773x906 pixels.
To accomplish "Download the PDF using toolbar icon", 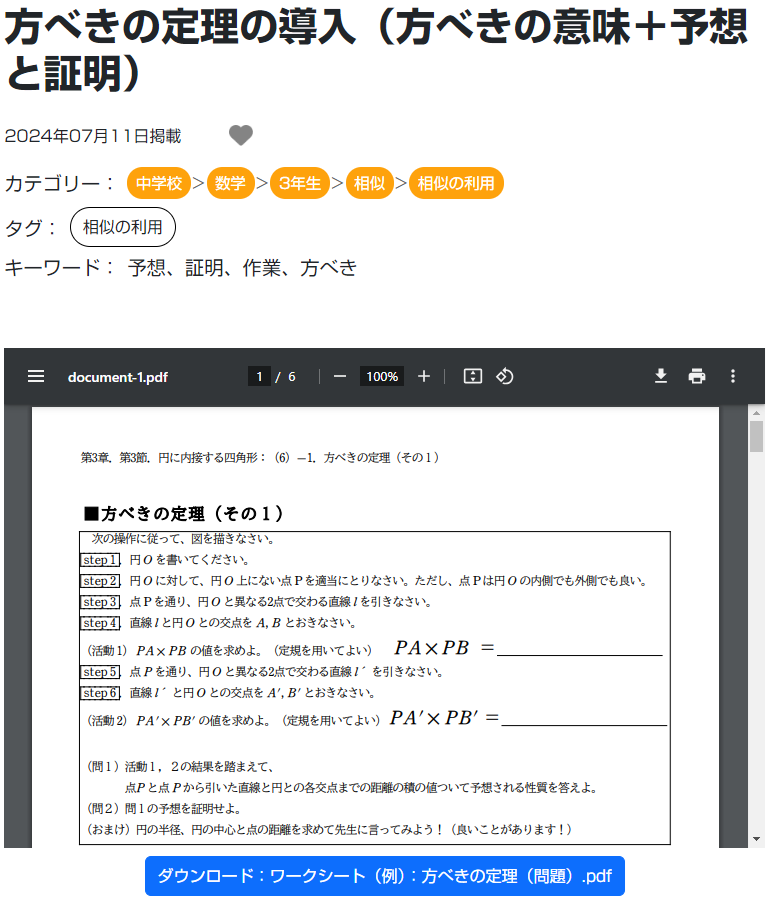I will (x=660, y=377).
